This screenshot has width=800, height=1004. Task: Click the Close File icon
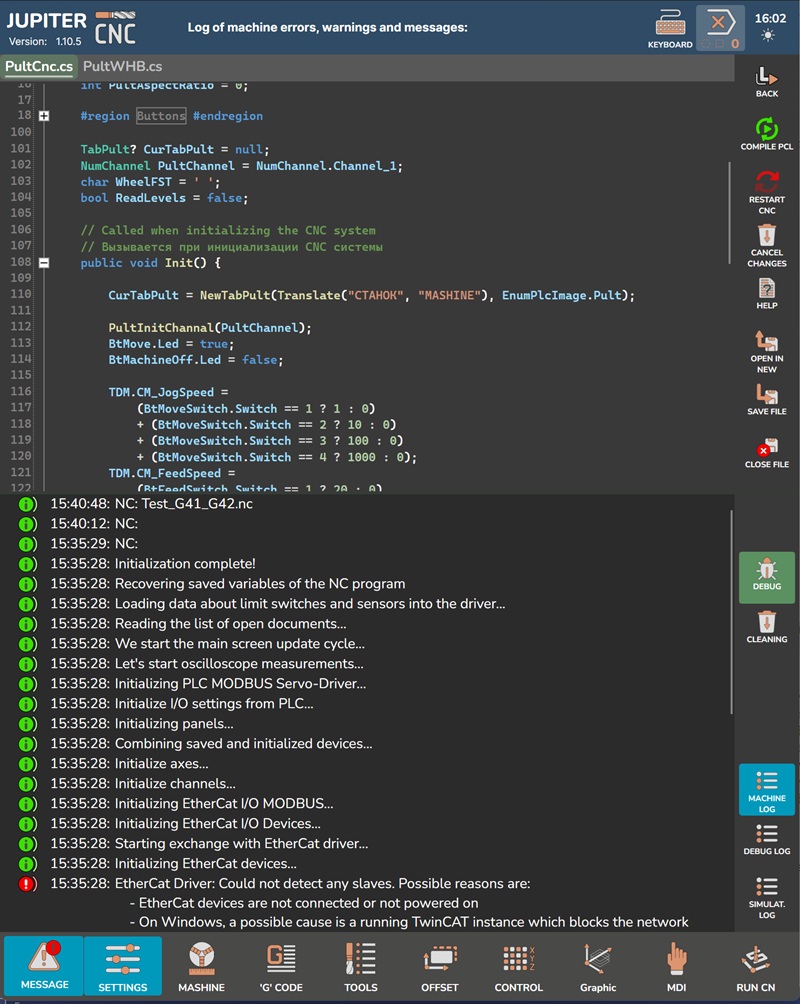pyautogui.click(x=766, y=450)
